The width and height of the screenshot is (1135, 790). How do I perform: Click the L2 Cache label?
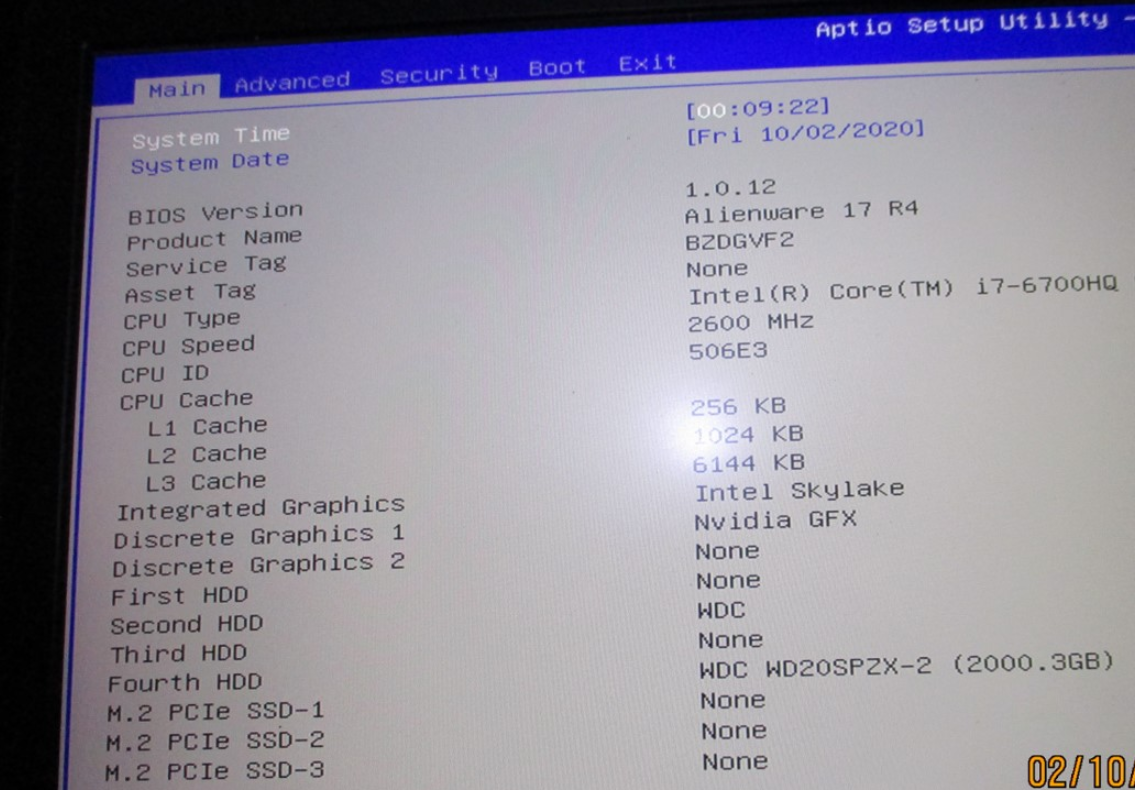[206, 455]
